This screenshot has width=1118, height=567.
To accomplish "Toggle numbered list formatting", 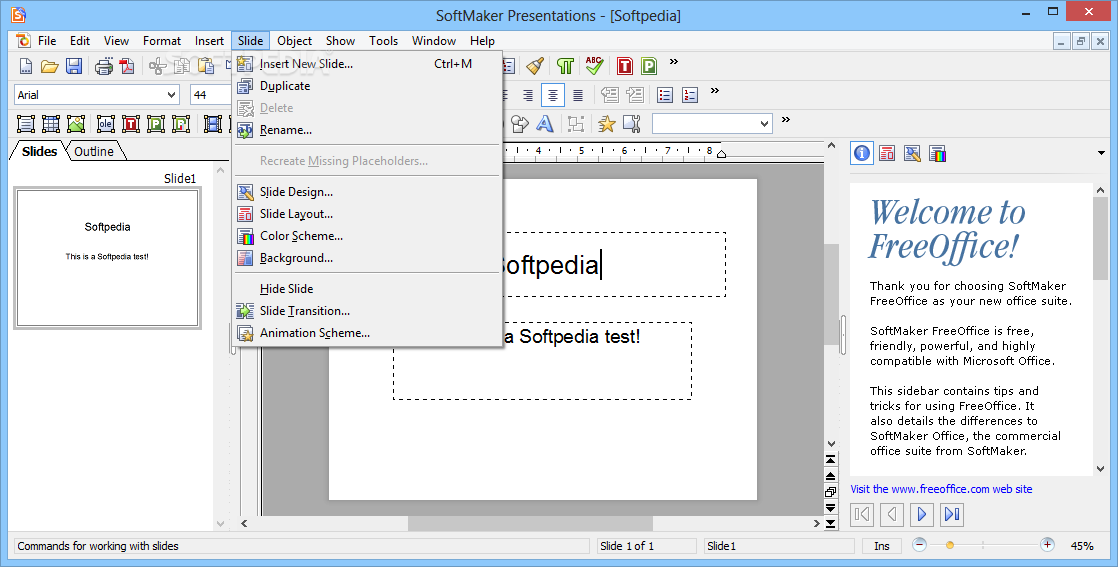I will 690,95.
